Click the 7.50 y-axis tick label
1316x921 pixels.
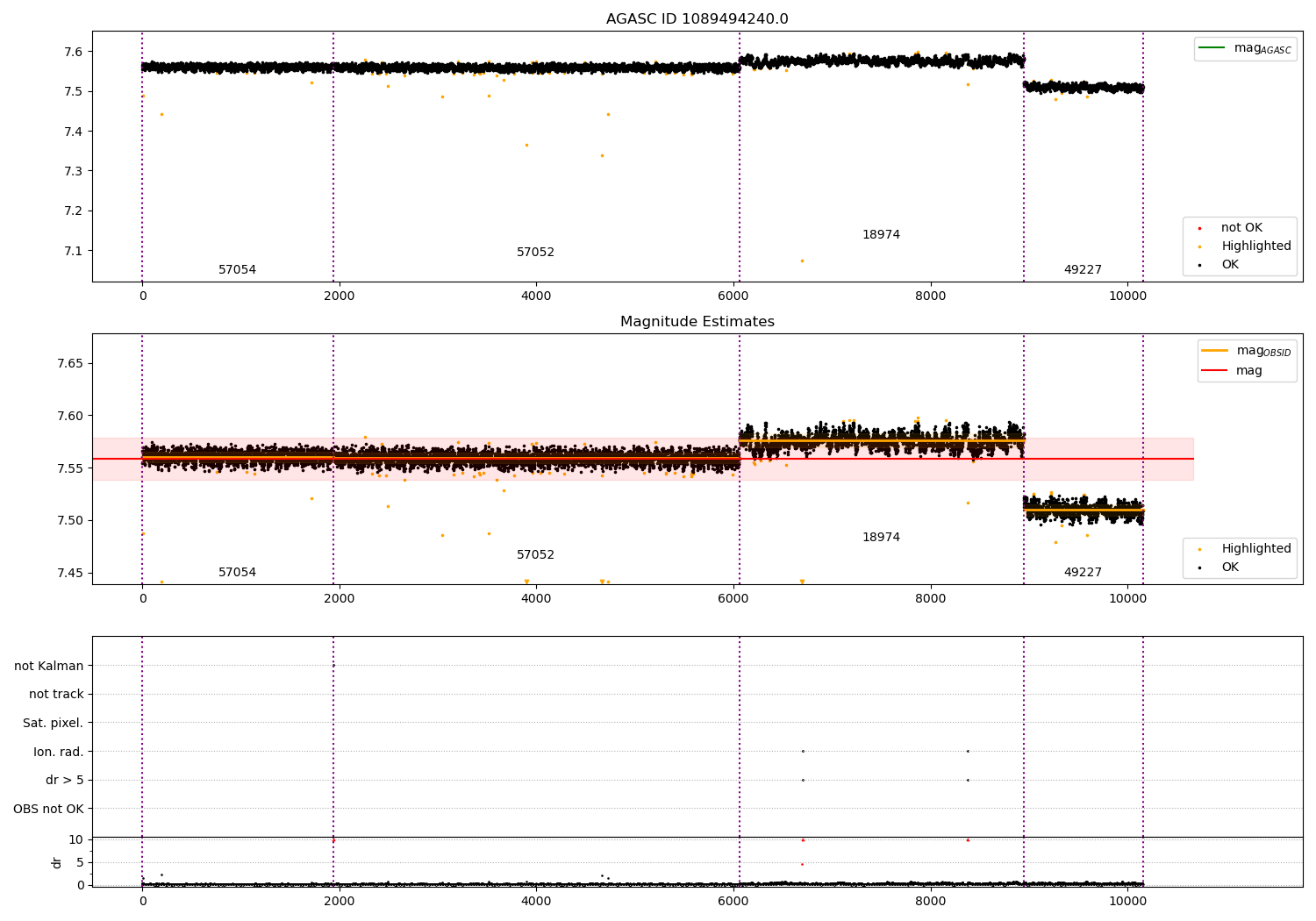69,521
